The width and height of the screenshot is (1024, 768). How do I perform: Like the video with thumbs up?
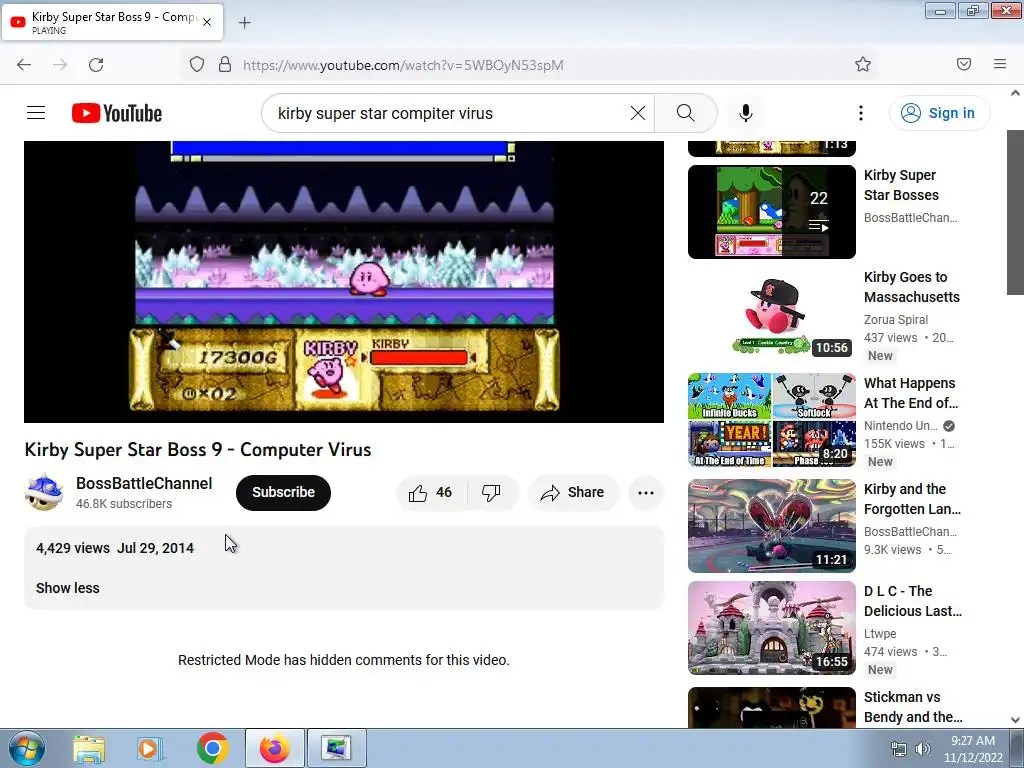point(430,492)
